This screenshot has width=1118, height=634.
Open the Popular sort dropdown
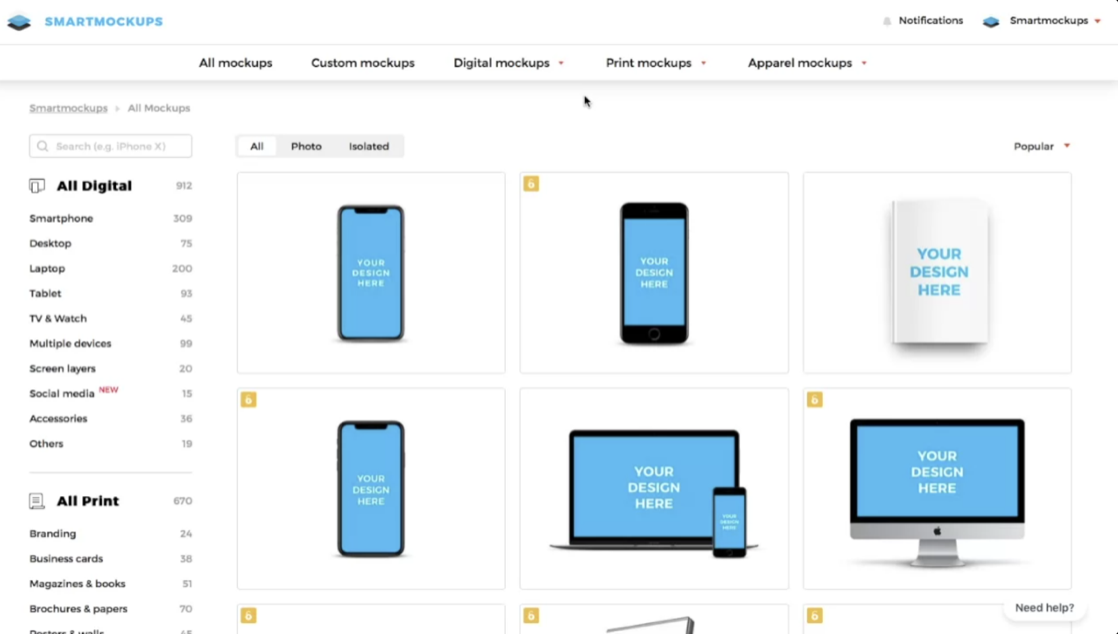click(1042, 146)
